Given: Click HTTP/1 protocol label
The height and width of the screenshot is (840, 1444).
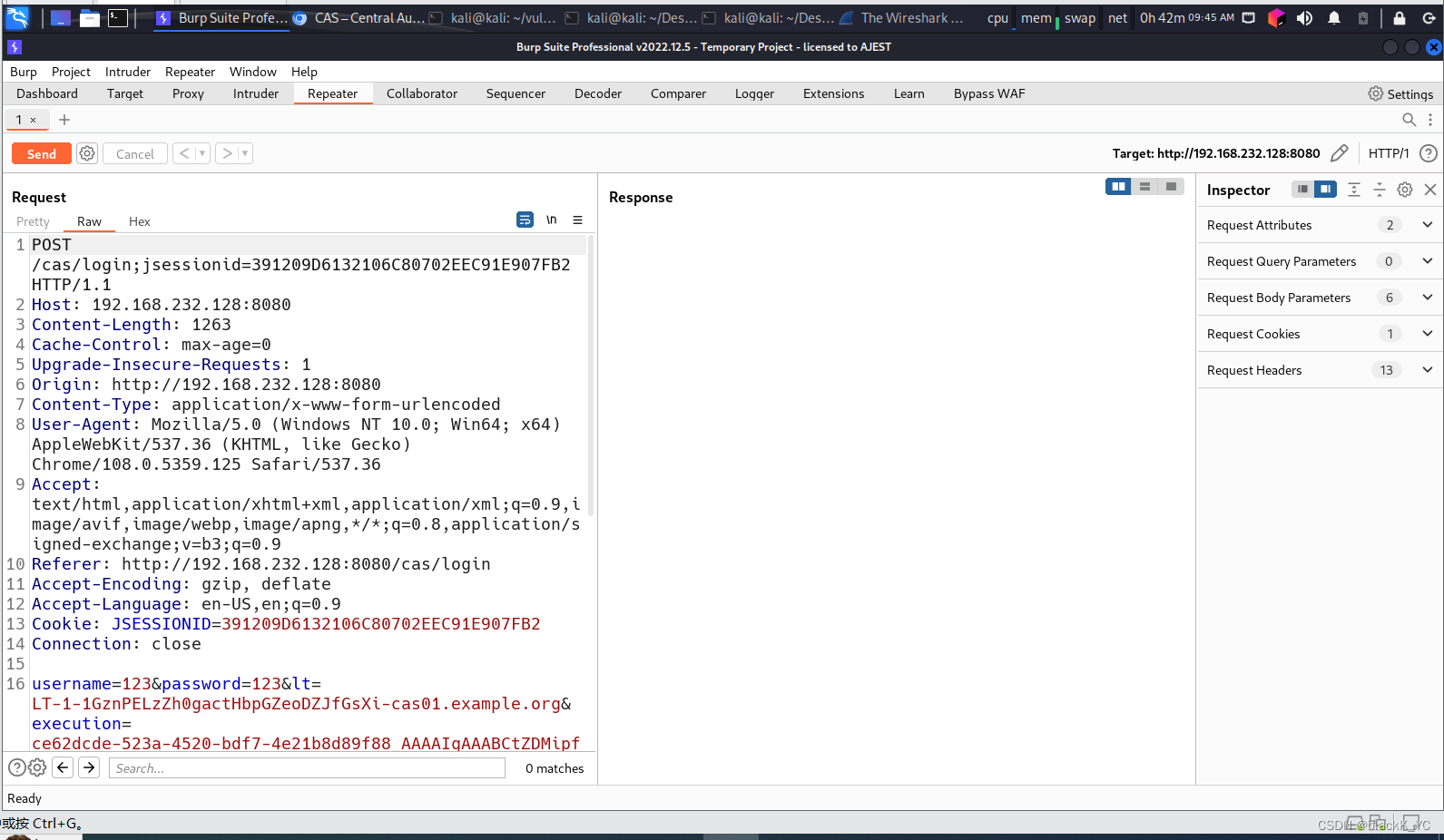Looking at the screenshot, I should [1389, 153].
